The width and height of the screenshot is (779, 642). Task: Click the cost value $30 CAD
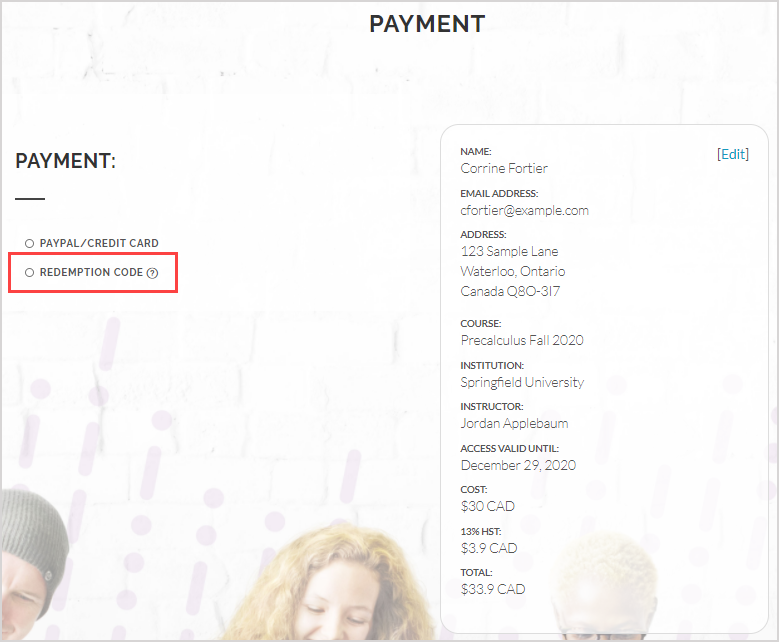click(488, 506)
